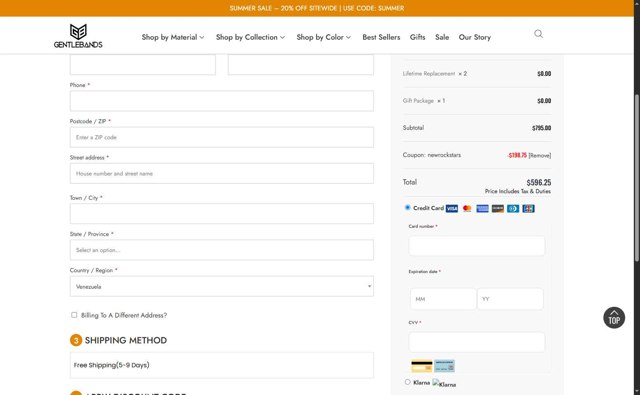The height and width of the screenshot is (395, 640).
Task: Focus the Town / City field
Action: [x=222, y=213]
